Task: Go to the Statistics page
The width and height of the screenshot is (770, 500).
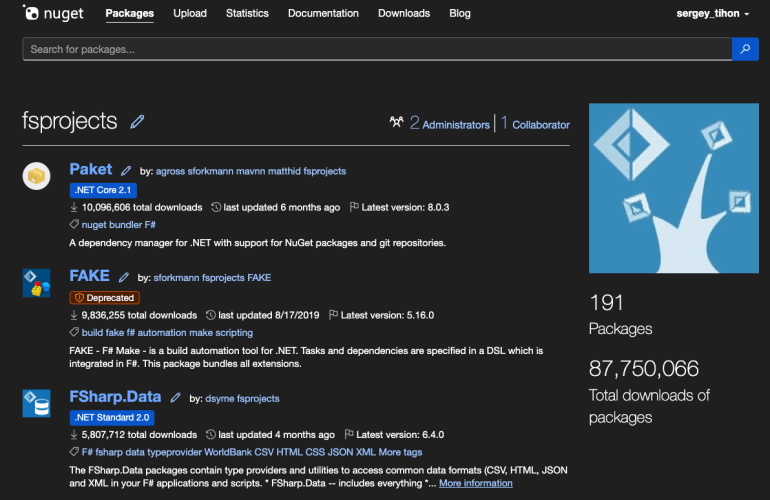Action: 247,14
